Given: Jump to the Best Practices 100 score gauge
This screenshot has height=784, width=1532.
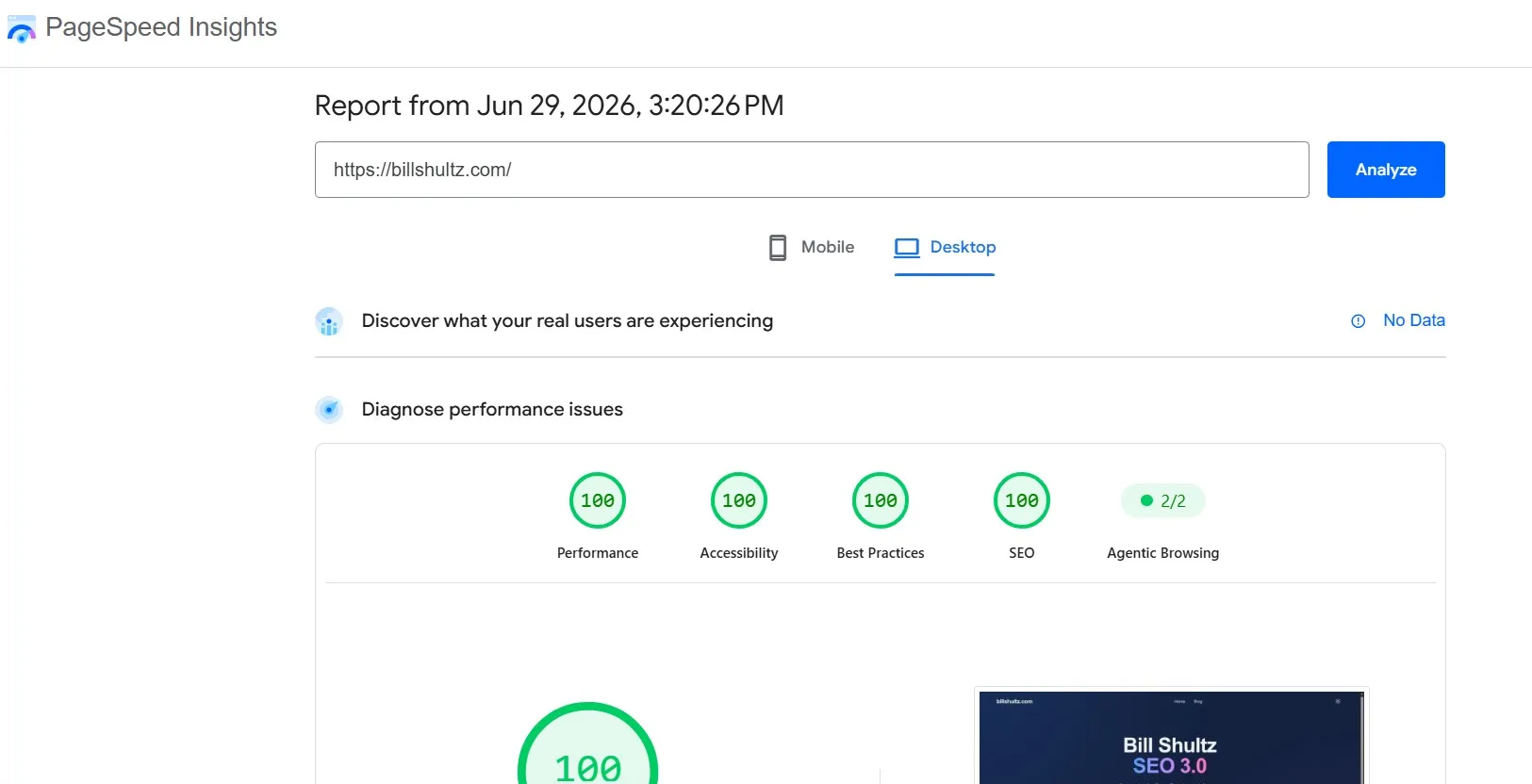Looking at the screenshot, I should click(881, 500).
